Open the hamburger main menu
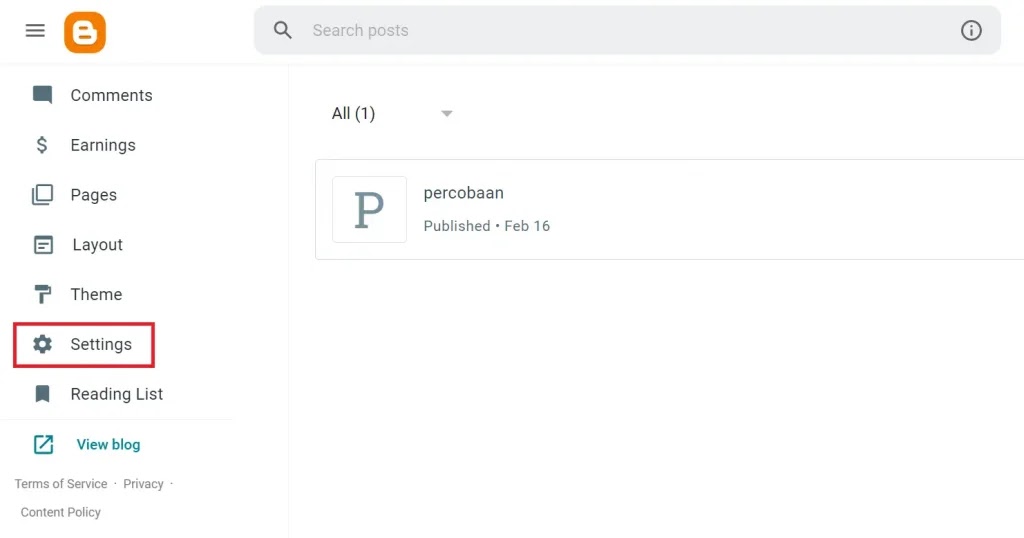The width and height of the screenshot is (1024, 538). coord(35,31)
